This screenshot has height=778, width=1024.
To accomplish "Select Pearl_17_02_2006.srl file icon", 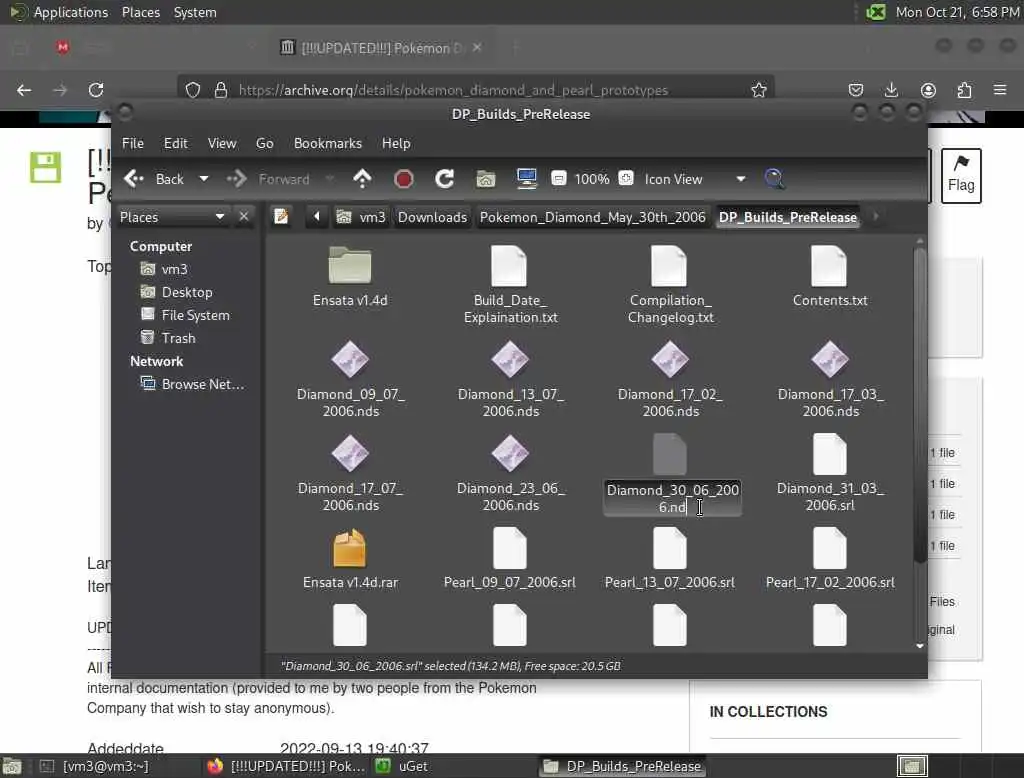I will click(x=830, y=549).
